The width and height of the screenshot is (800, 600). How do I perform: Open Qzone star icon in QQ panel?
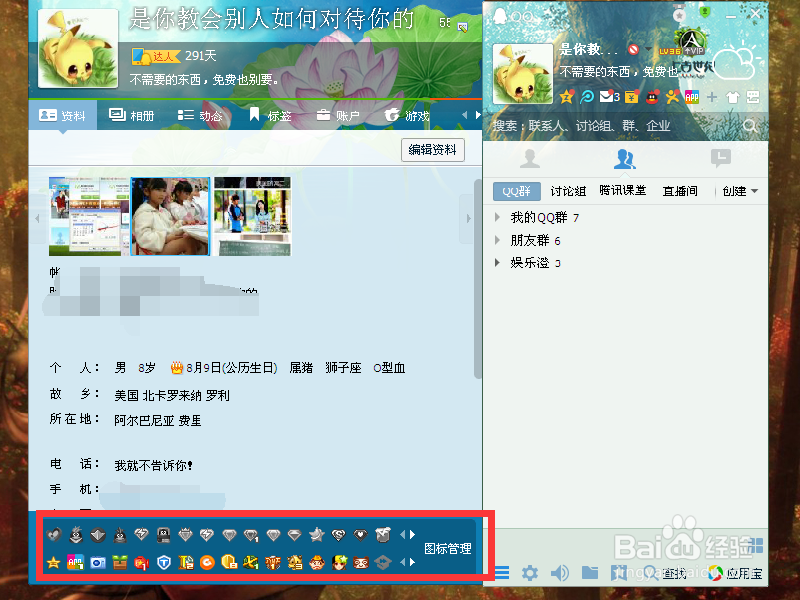pos(566,96)
